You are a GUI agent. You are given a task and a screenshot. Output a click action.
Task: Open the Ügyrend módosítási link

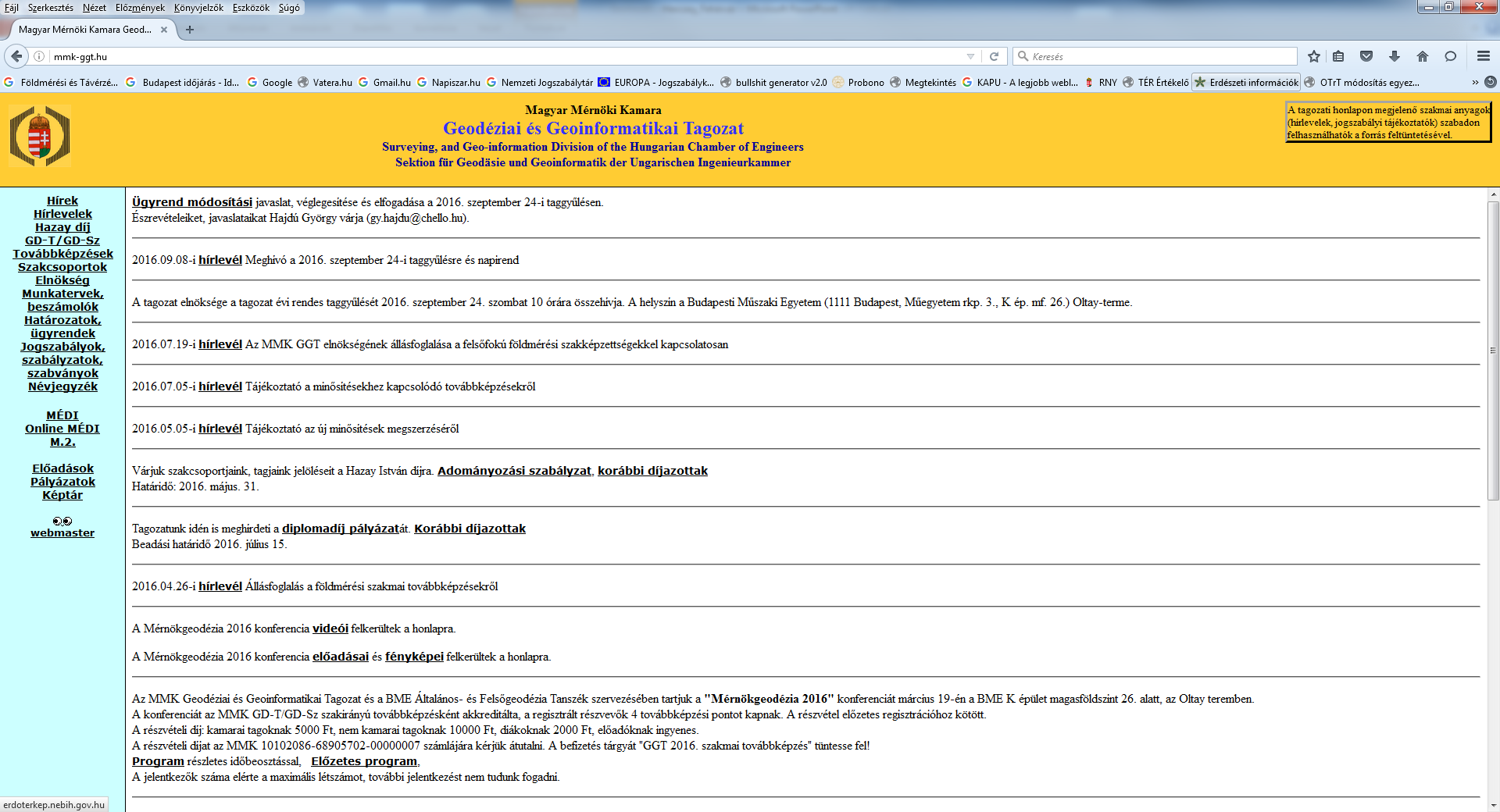192,202
